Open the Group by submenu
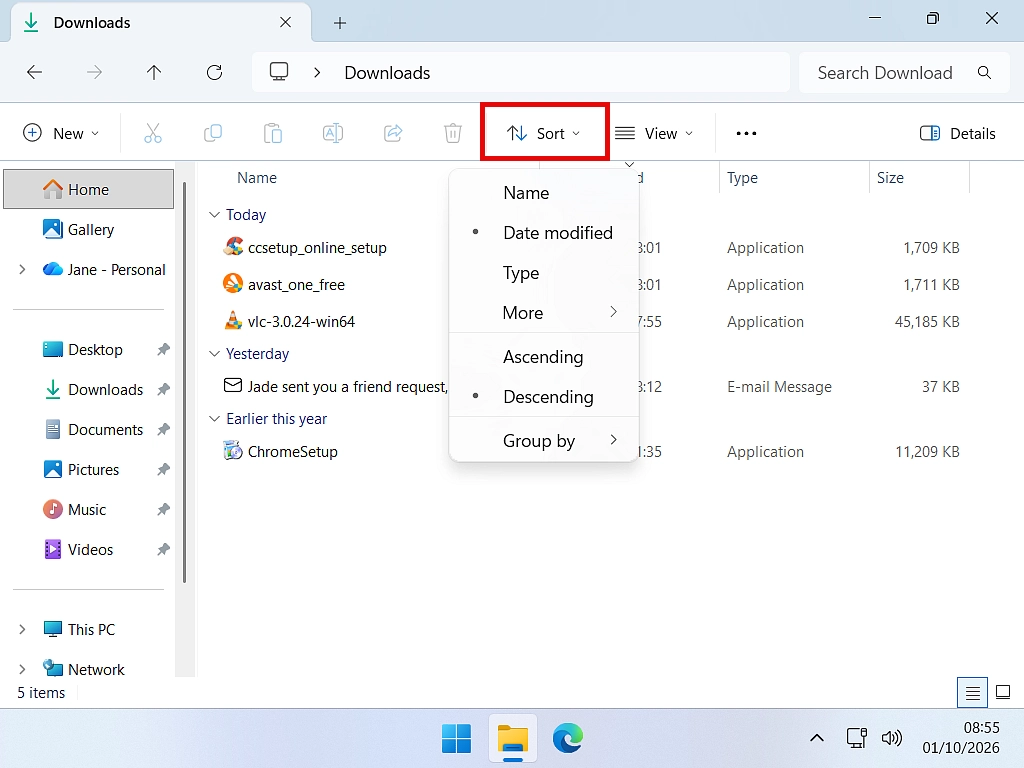 point(543,441)
